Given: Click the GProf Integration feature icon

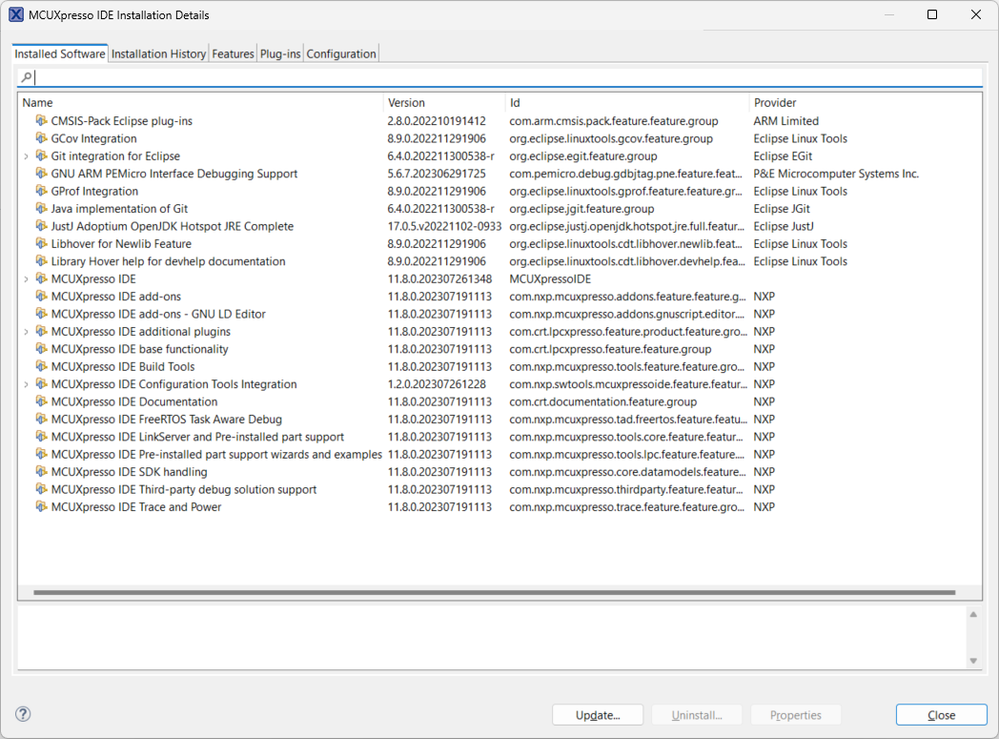Looking at the screenshot, I should tap(41, 190).
